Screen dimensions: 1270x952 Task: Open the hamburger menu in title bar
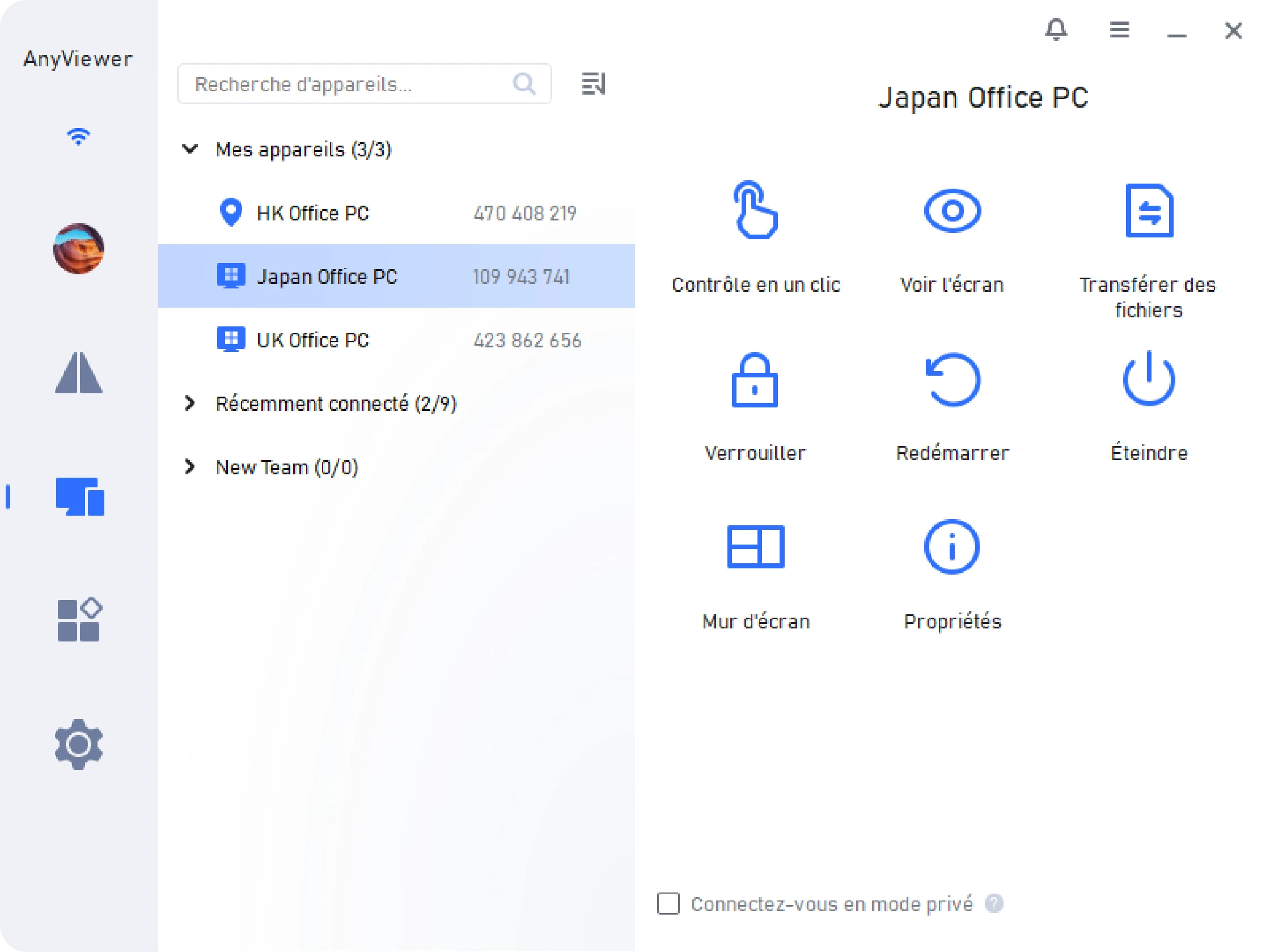(1119, 29)
